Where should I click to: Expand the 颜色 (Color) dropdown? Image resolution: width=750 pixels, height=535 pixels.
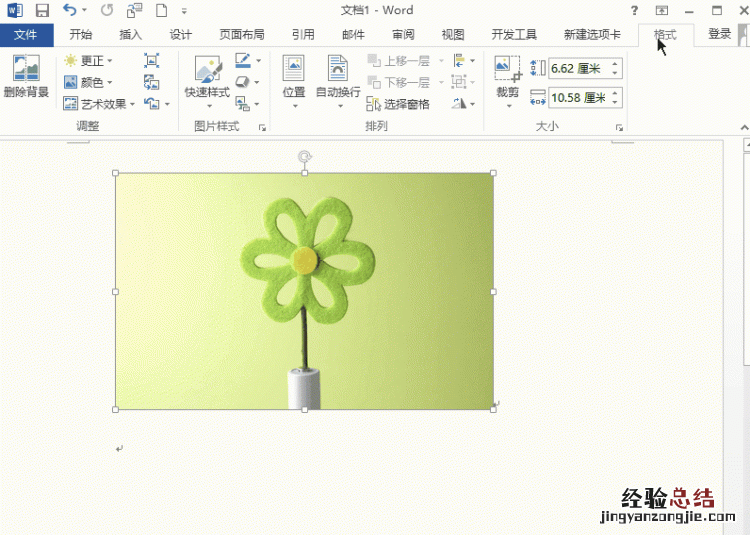point(88,82)
